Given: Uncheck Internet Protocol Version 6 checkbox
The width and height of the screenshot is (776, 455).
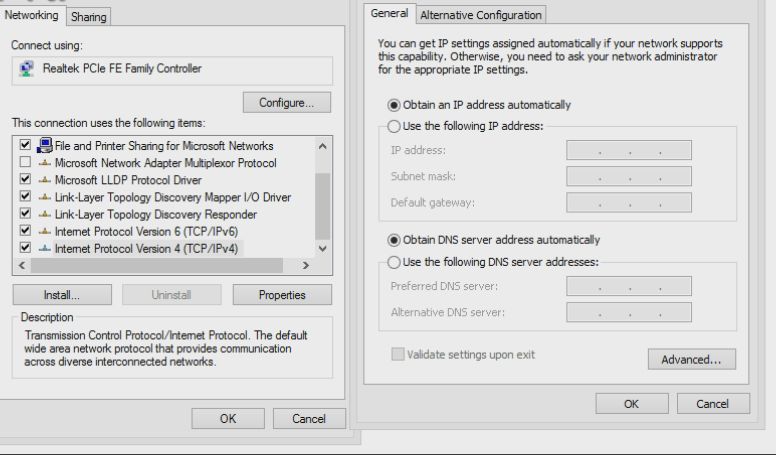Looking at the screenshot, I should (25, 231).
